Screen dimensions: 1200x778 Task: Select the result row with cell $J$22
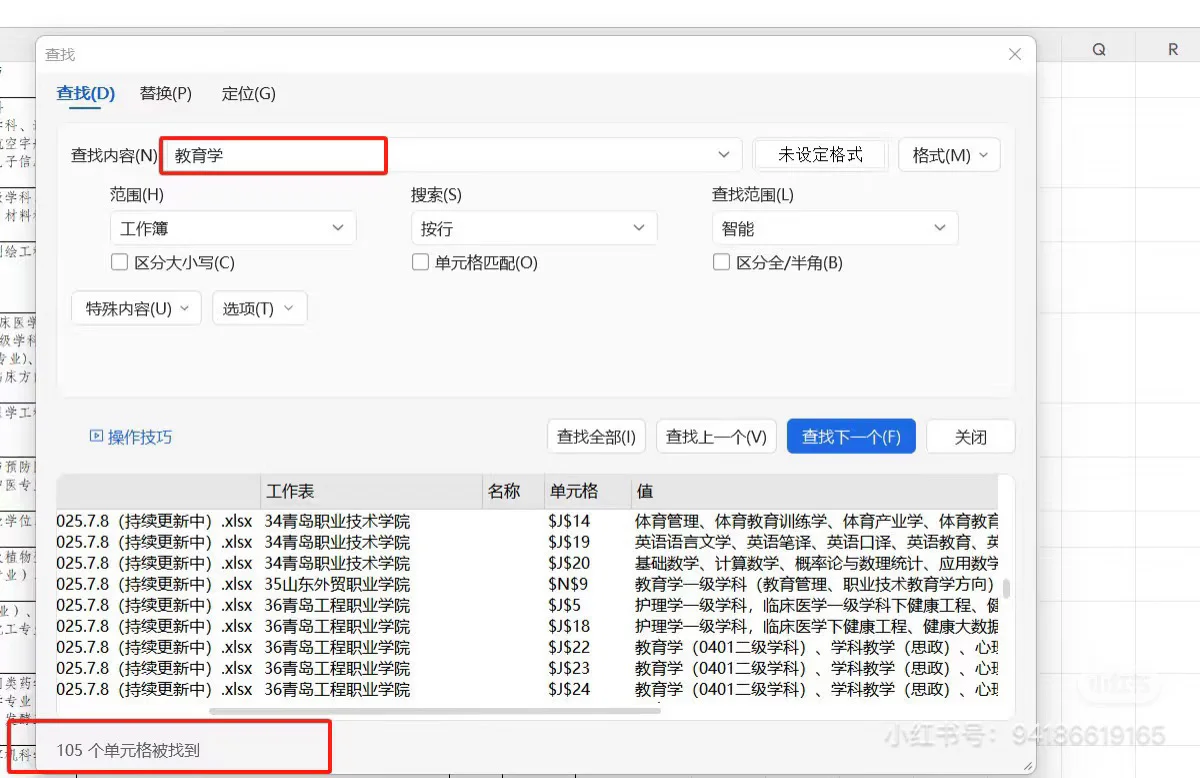pos(528,647)
